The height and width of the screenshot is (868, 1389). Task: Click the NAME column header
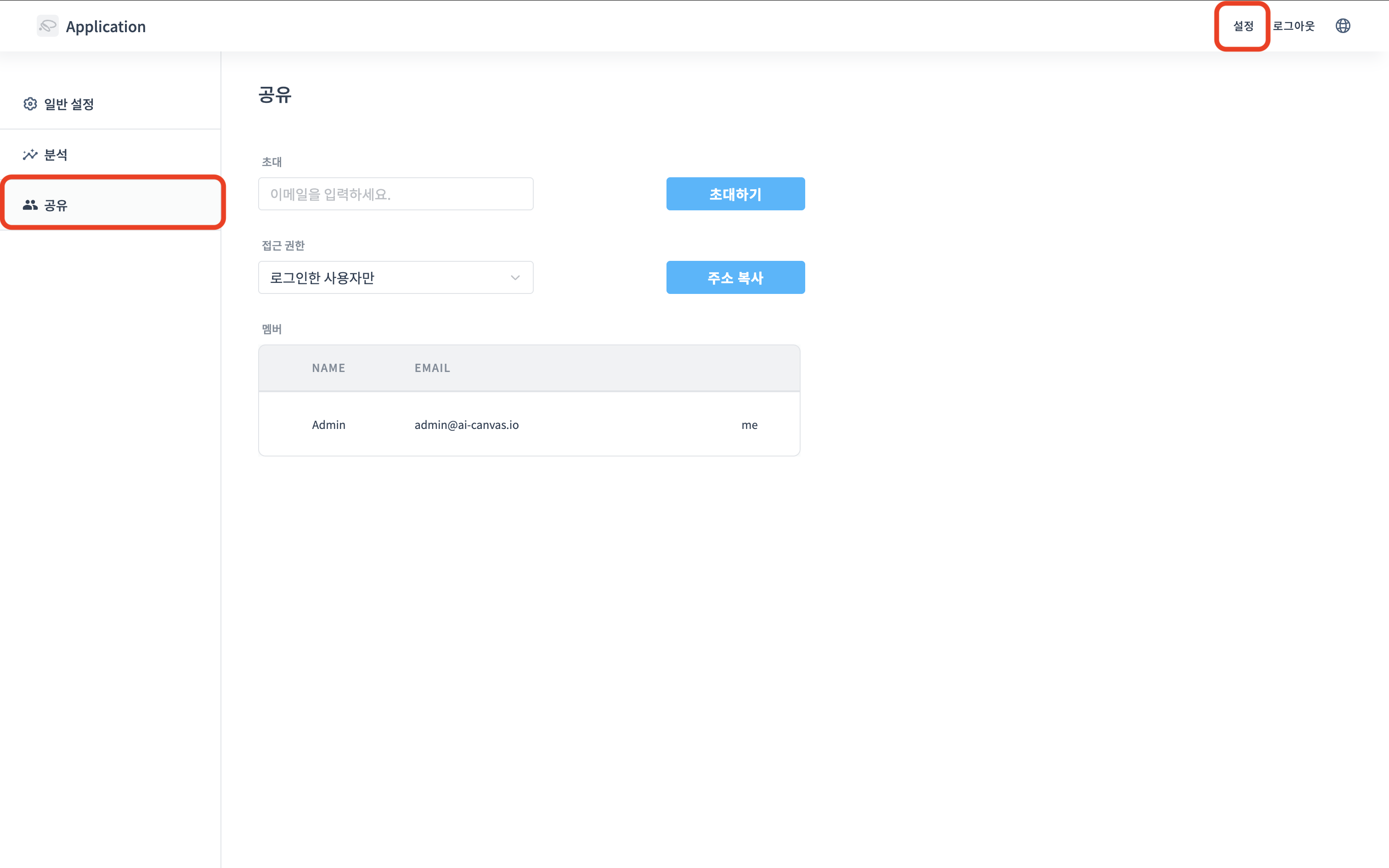pos(328,368)
